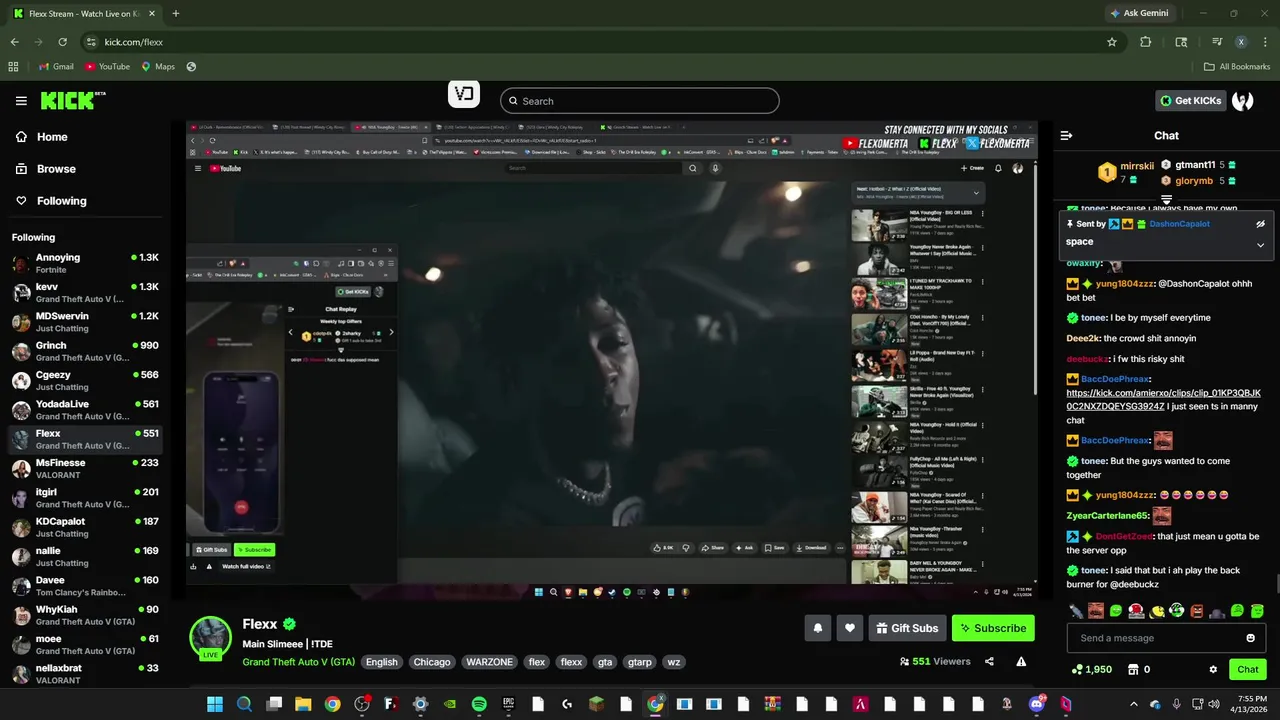Open Chrome extensions puzzle icon

1145,42
